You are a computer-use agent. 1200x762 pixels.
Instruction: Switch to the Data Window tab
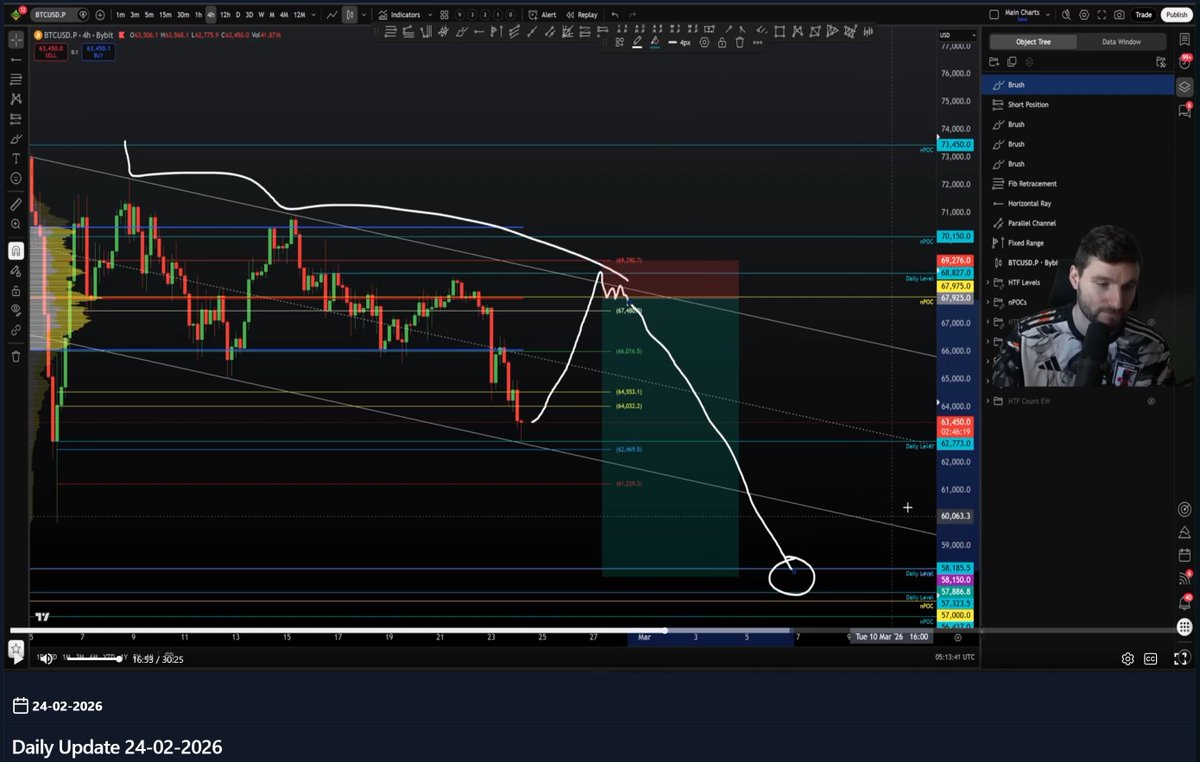(1121, 42)
